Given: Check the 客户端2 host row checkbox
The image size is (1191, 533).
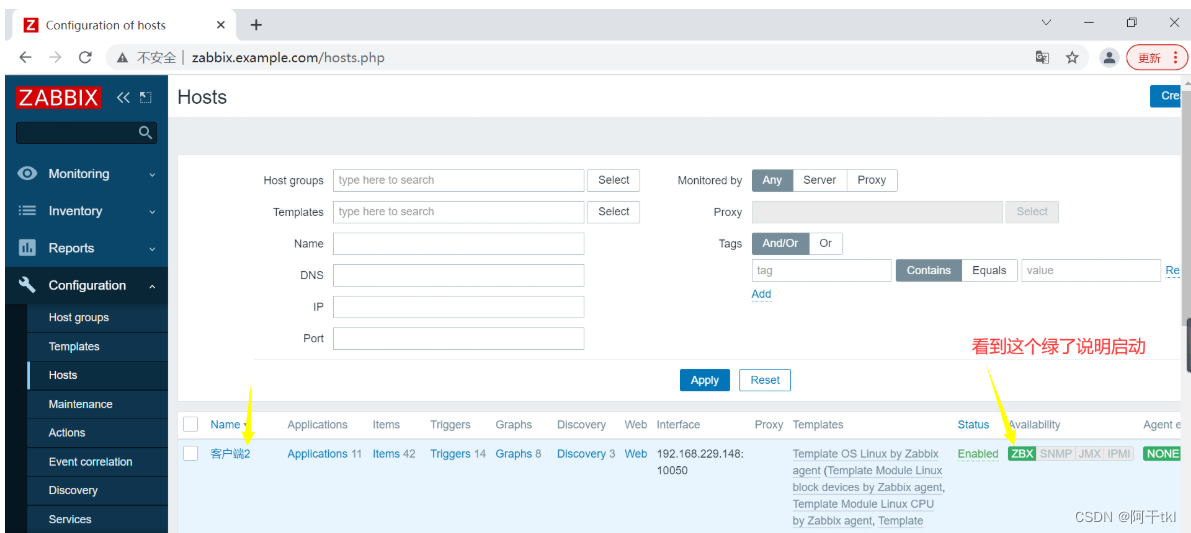Looking at the screenshot, I should coord(191,453).
